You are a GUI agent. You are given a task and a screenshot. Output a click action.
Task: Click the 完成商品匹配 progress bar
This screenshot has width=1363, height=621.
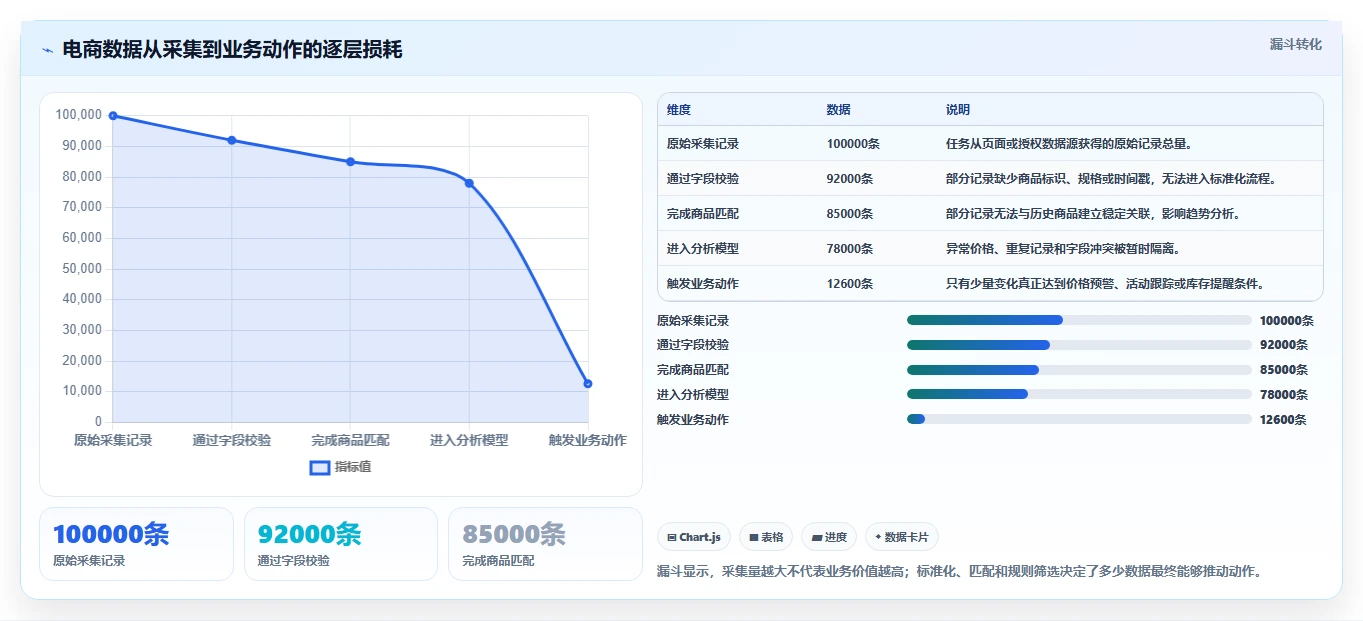pos(1079,370)
